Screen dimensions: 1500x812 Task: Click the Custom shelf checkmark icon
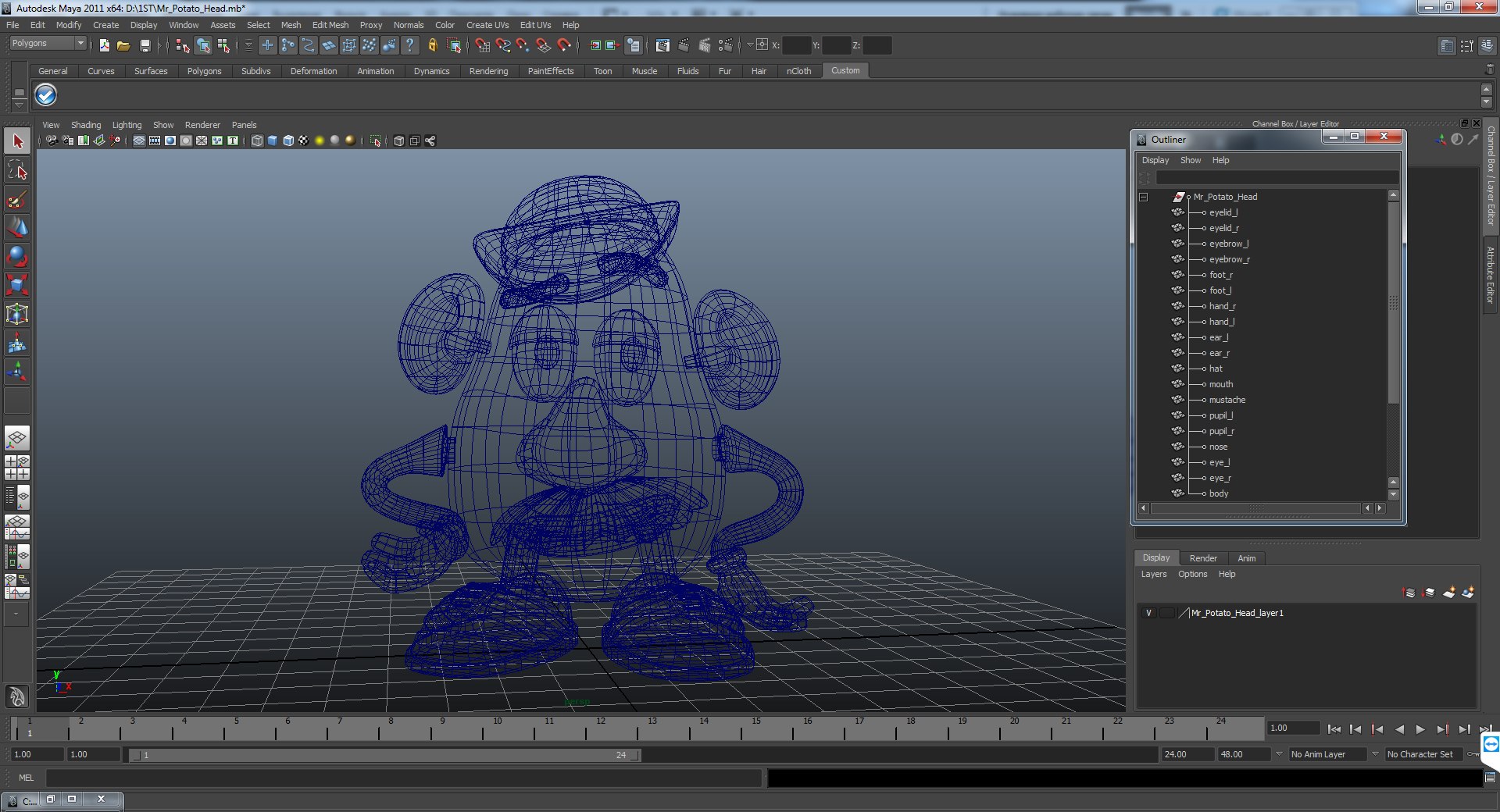46,95
